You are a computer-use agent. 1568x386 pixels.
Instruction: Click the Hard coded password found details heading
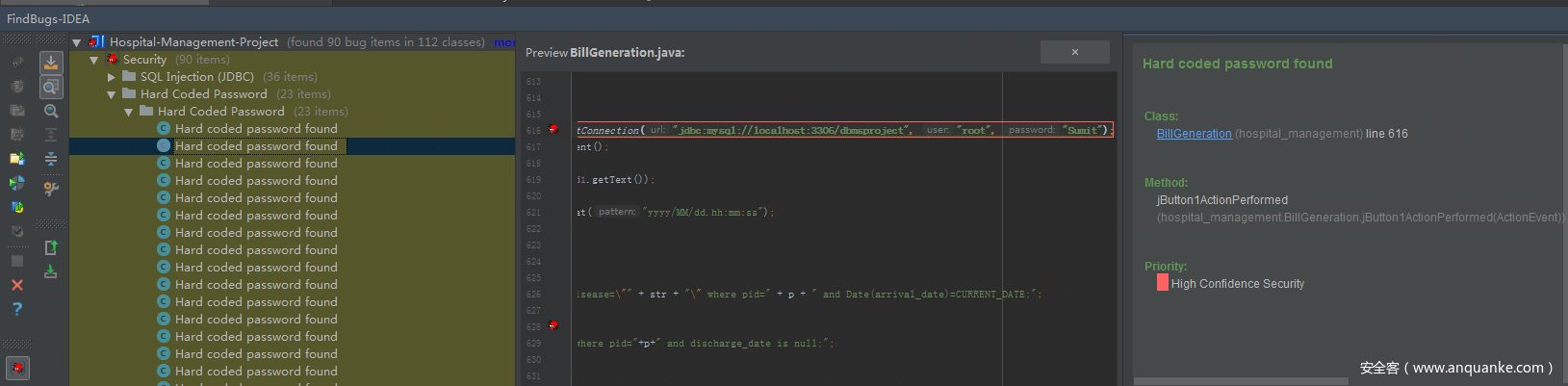[x=1238, y=64]
